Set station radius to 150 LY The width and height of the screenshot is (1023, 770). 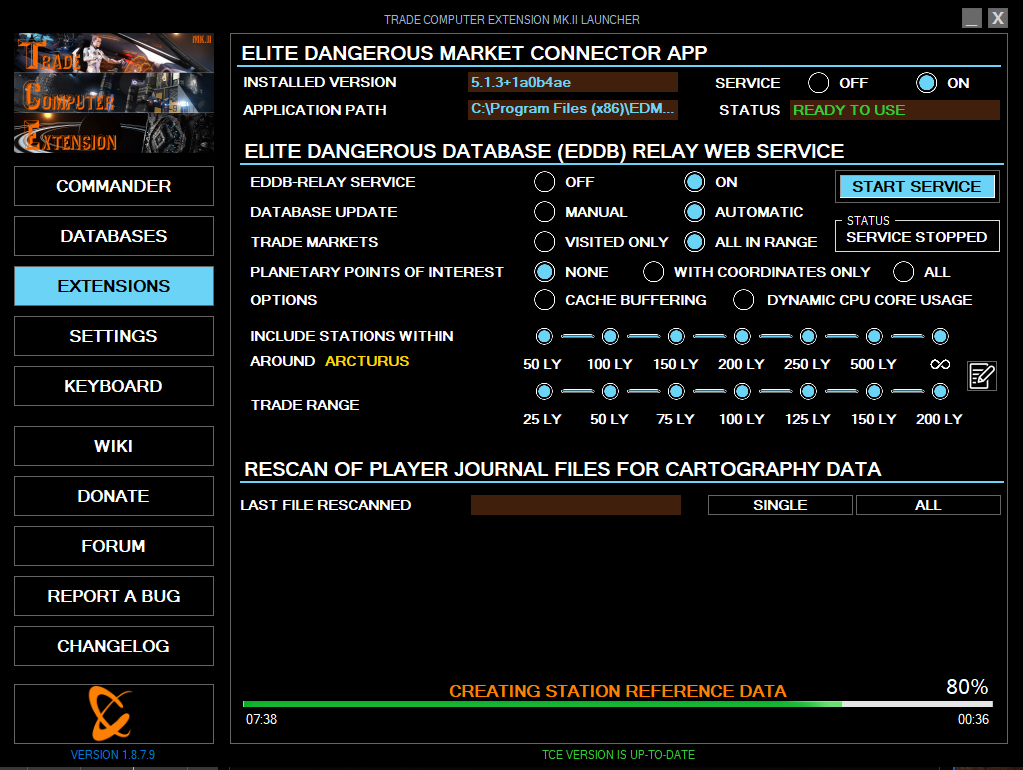pos(676,336)
